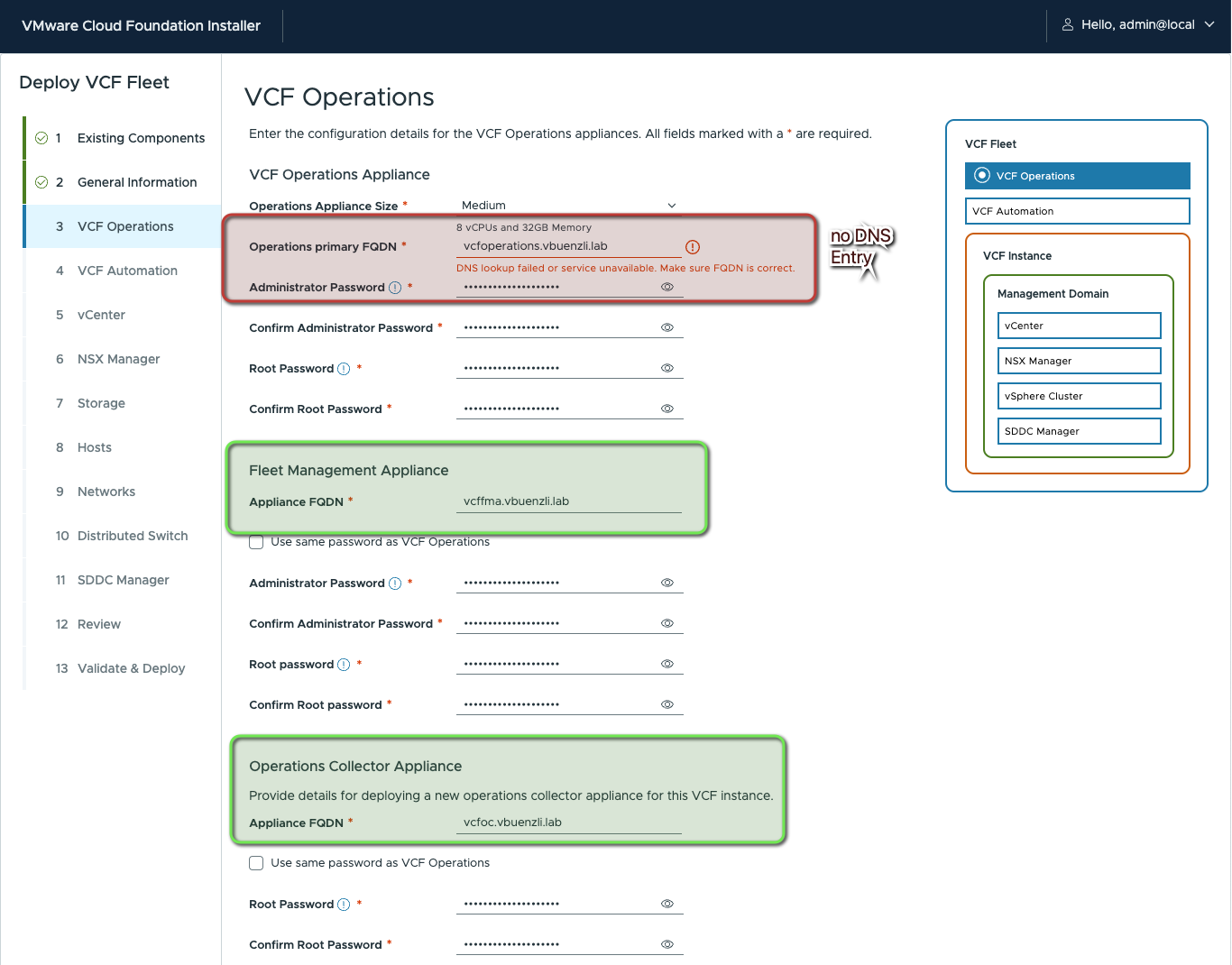Open step 11 SDDC Manager in wizard sidebar
The width and height of the screenshot is (1232, 965).
tap(122, 580)
